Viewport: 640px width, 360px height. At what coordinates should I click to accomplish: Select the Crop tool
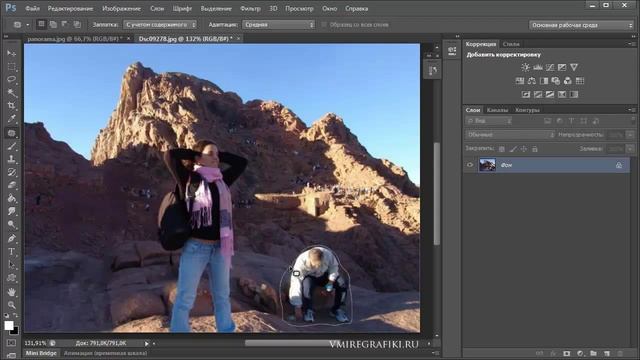11,106
